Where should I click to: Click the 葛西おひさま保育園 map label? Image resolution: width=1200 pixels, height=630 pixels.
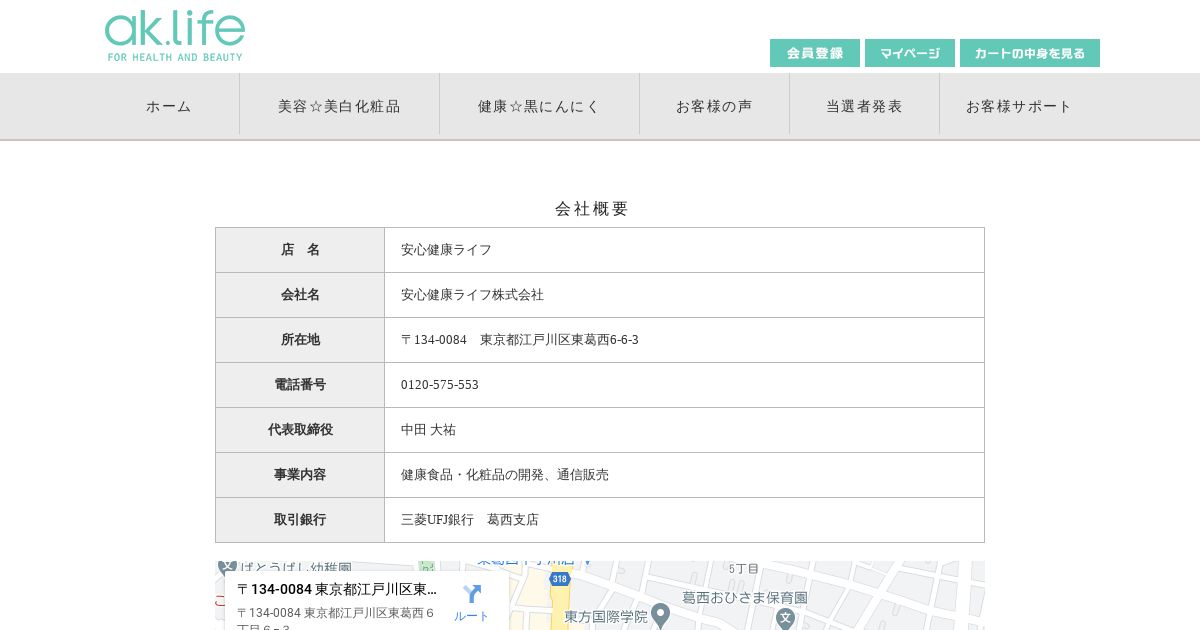tap(744, 597)
